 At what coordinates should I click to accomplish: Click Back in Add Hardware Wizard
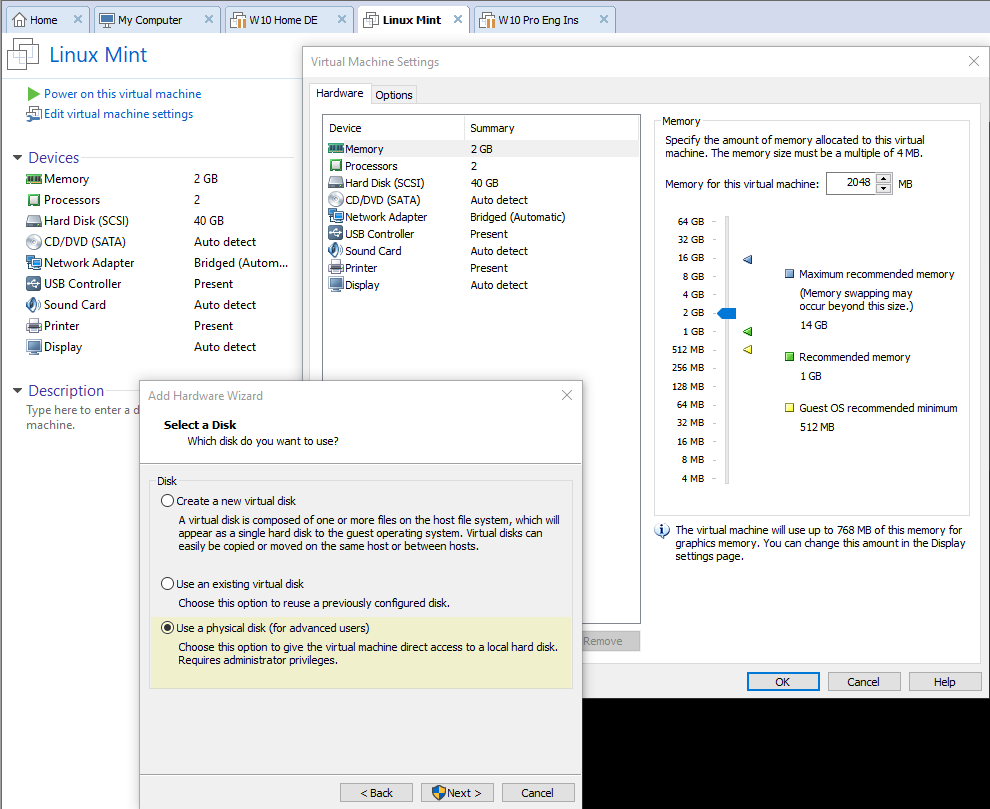pos(376,793)
